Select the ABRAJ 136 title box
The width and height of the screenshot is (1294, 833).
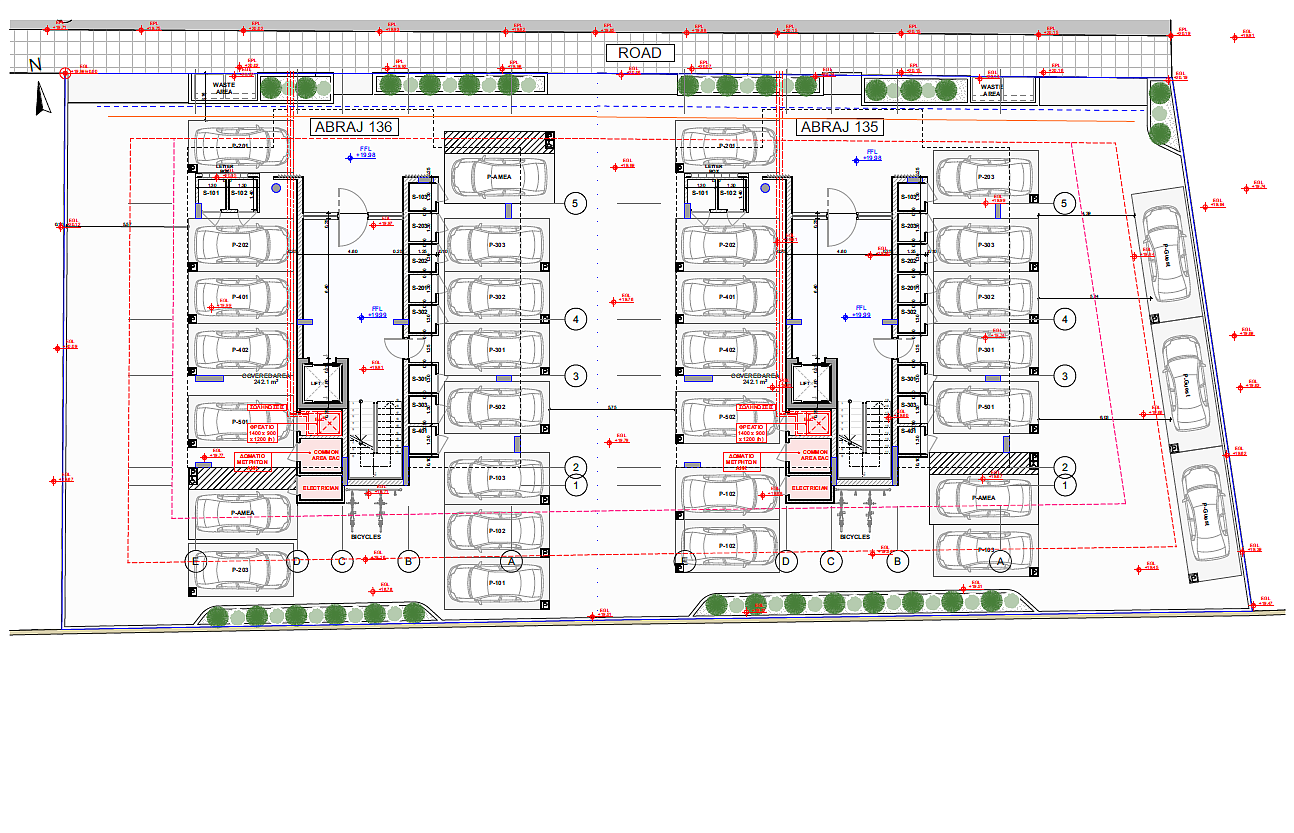tap(353, 127)
